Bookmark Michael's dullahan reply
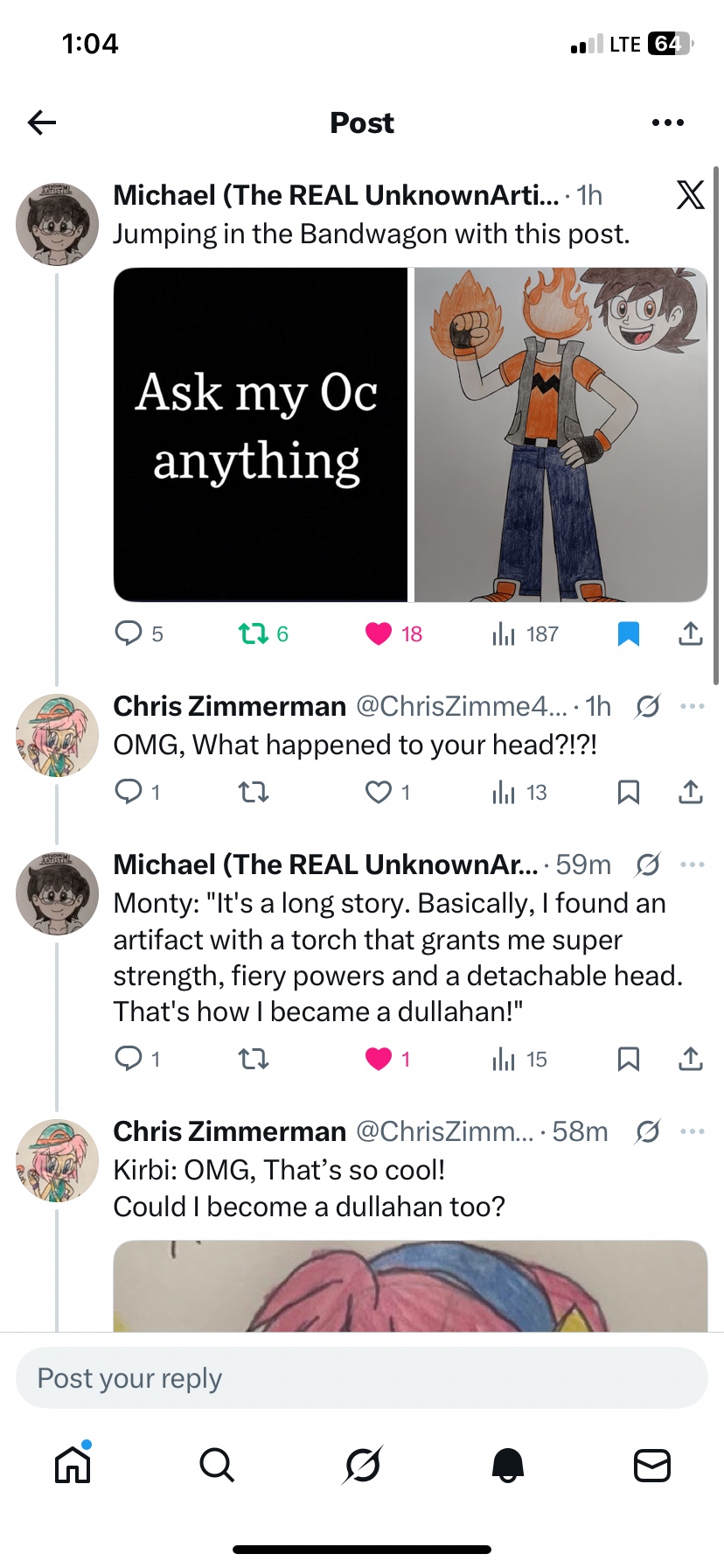 [x=628, y=1059]
